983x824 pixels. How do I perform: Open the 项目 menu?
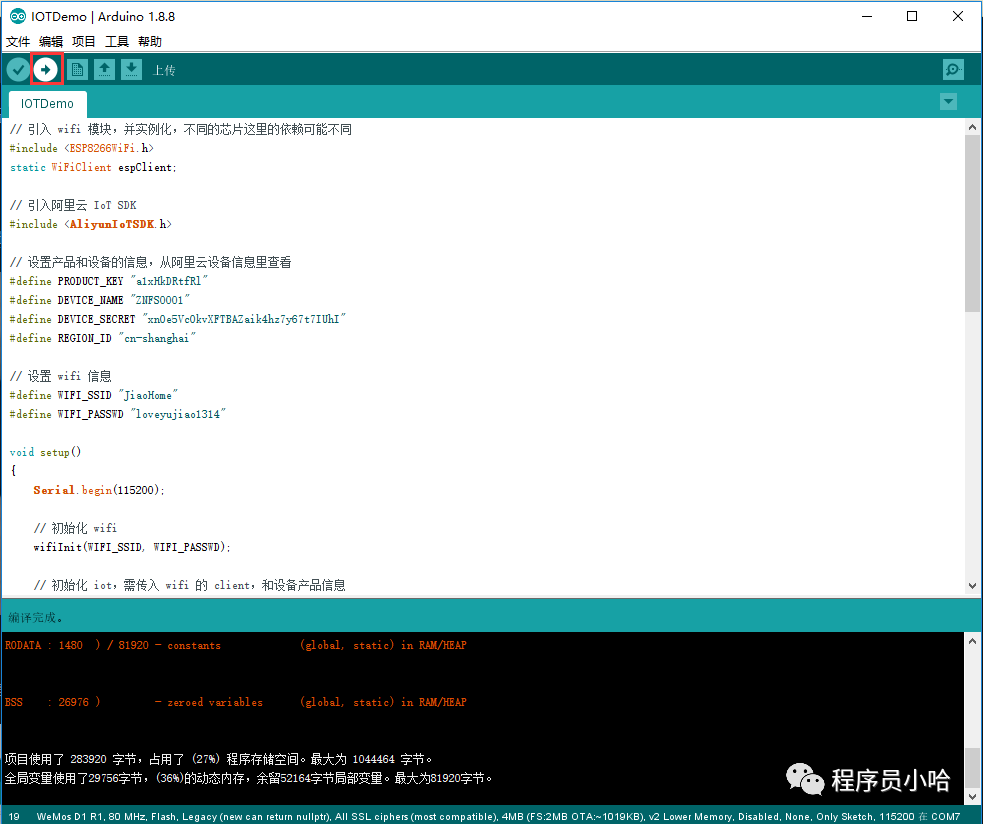click(x=84, y=42)
